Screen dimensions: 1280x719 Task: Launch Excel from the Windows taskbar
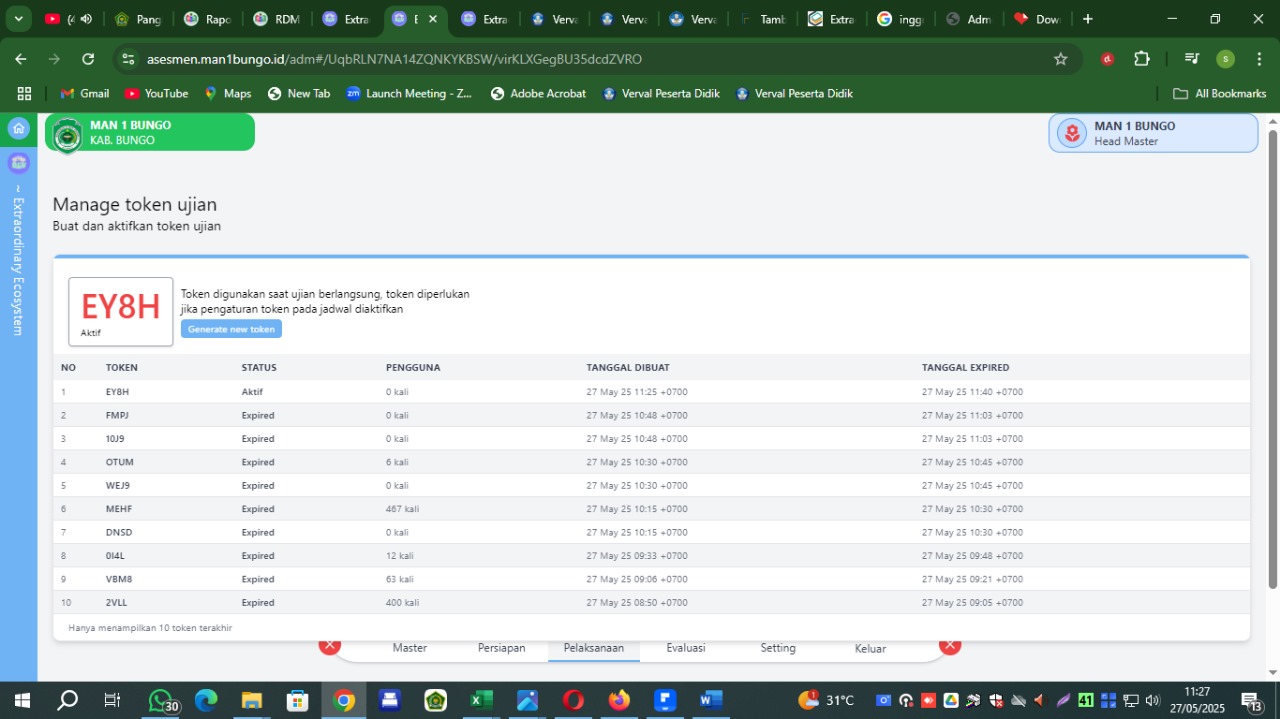click(481, 700)
